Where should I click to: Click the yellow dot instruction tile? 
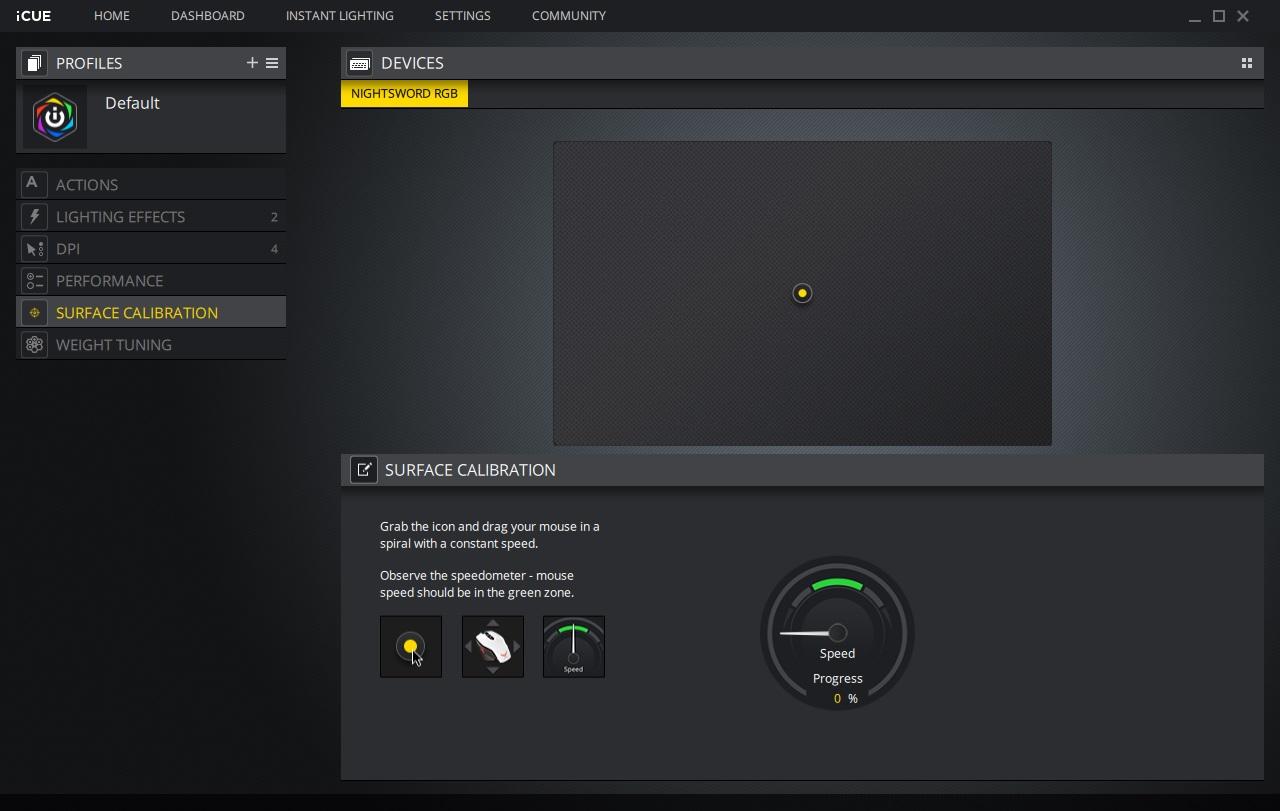click(411, 647)
